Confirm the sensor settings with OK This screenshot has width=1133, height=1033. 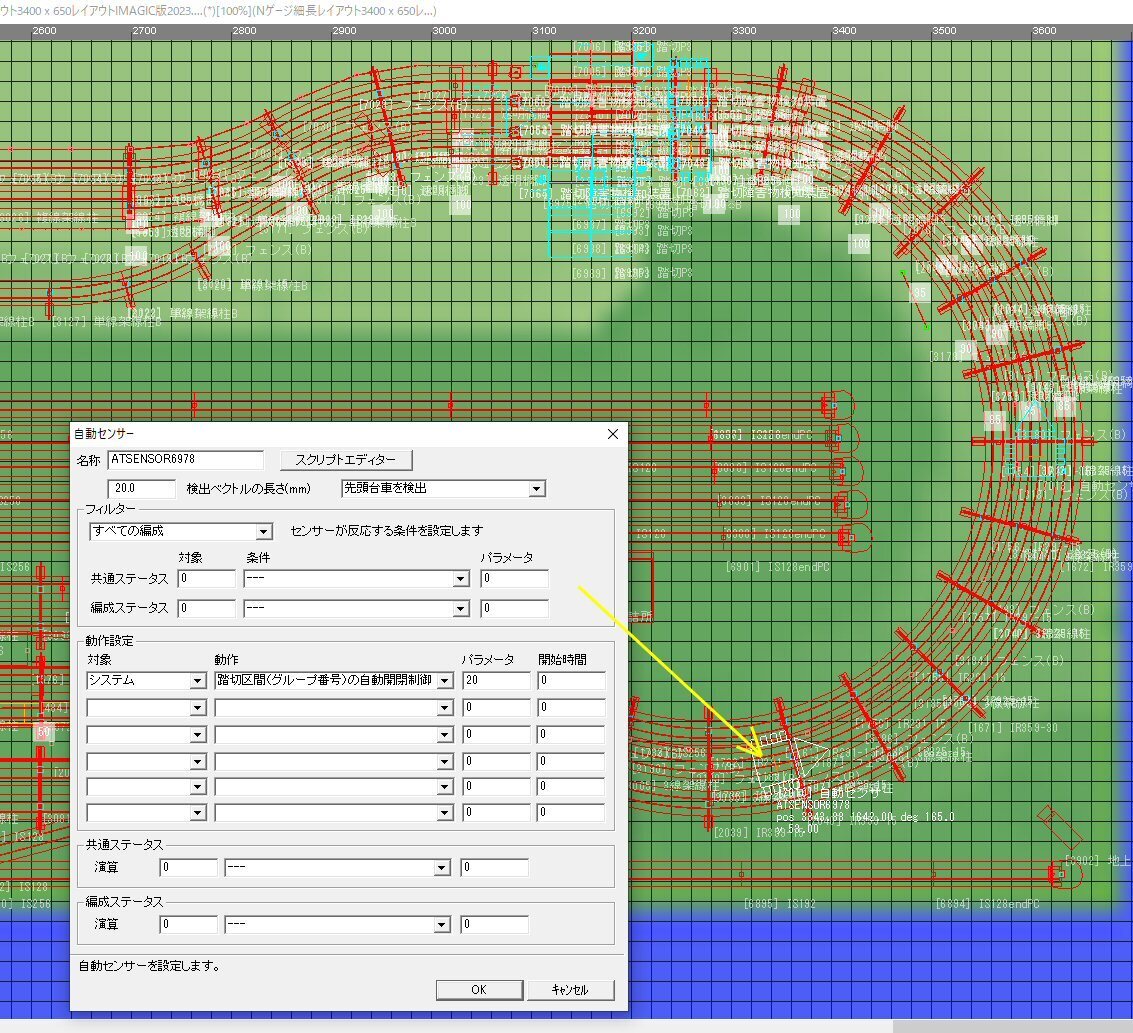point(479,990)
